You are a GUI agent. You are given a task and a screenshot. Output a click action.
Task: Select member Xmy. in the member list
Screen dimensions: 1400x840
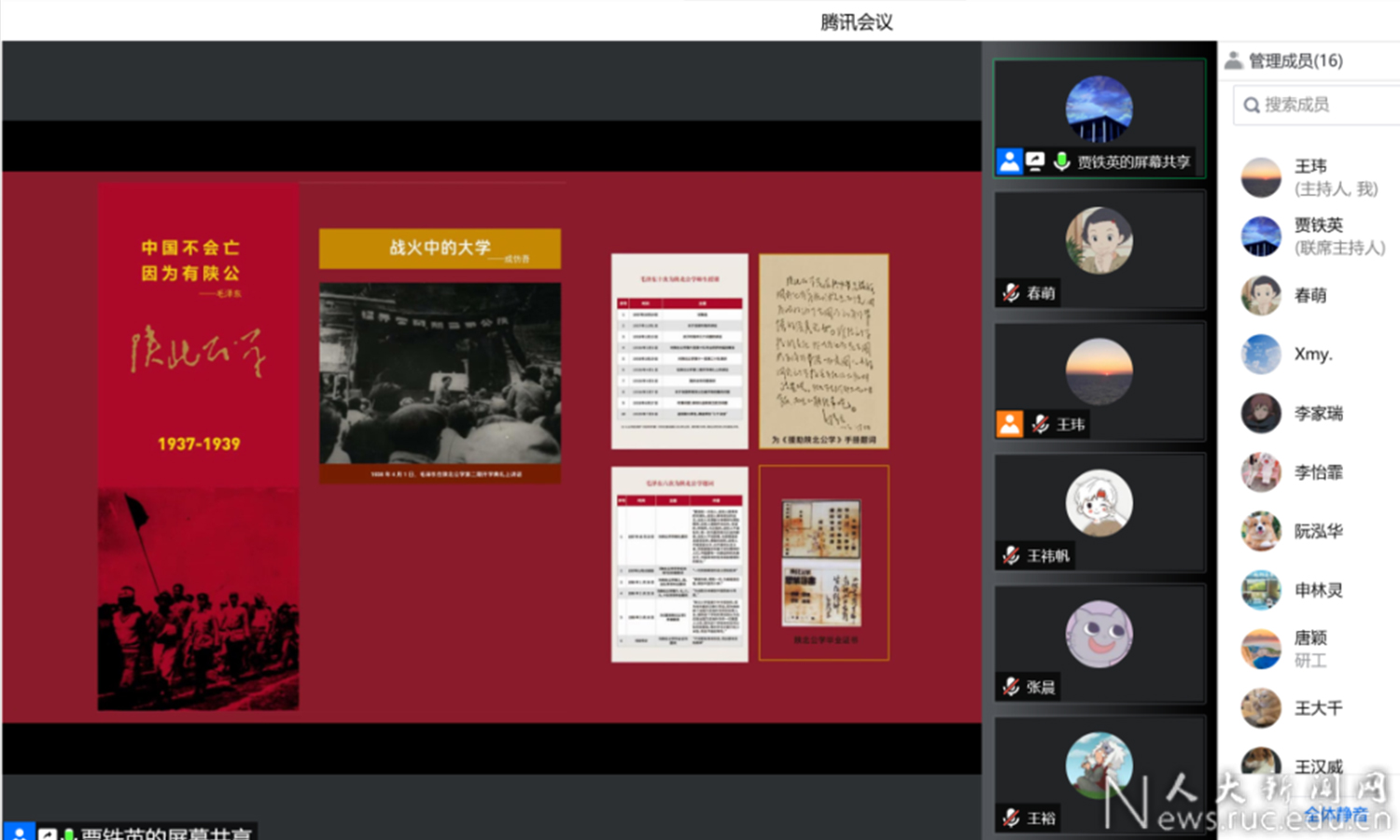(x=1312, y=355)
